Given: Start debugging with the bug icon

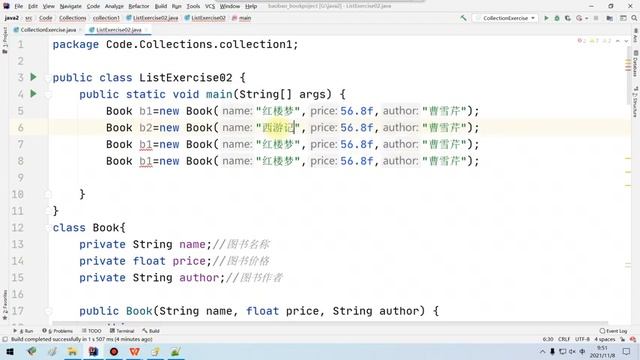Looking at the screenshot, I should [557, 18].
